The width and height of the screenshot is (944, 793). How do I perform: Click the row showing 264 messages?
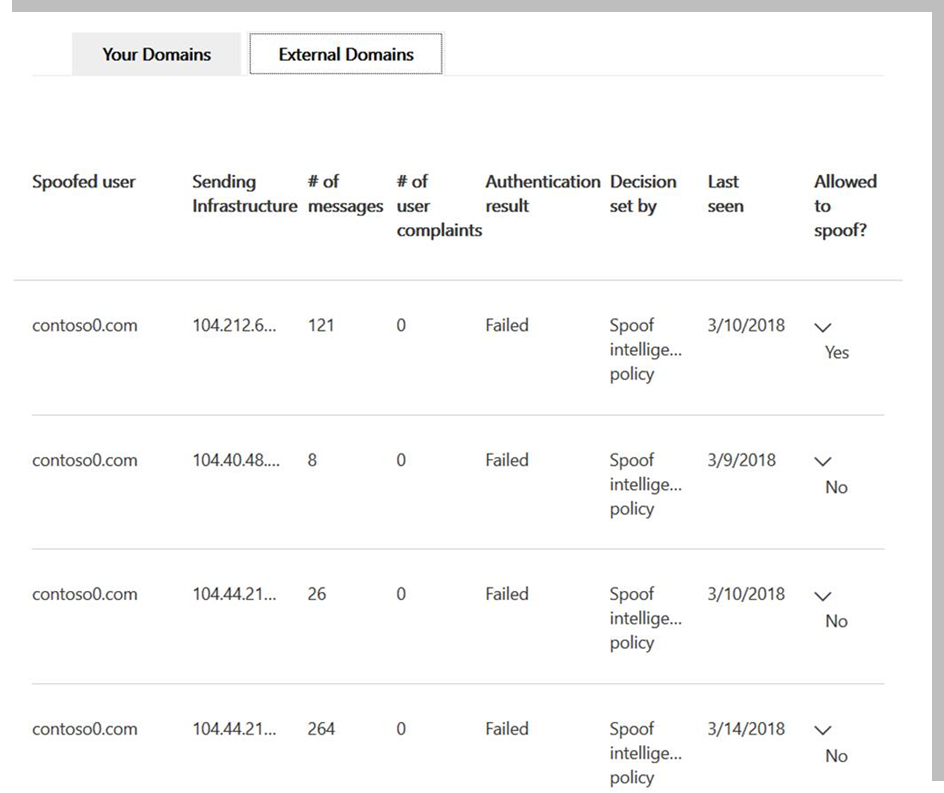point(458,738)
